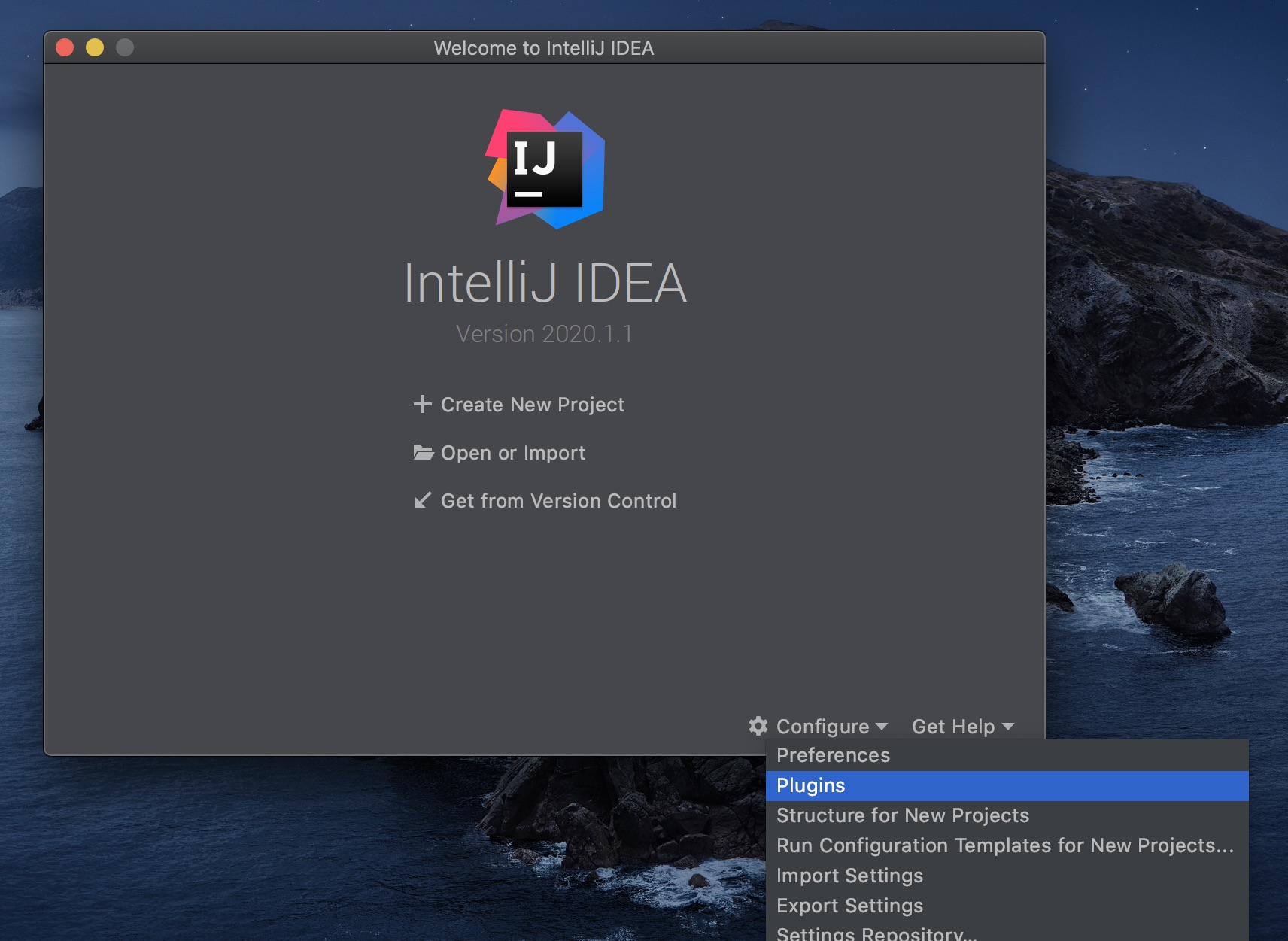Viewport: 1288px width, 941px height.
Task: Open Run Configuration Templates for New Projects
Action: tap(1004, 845)
